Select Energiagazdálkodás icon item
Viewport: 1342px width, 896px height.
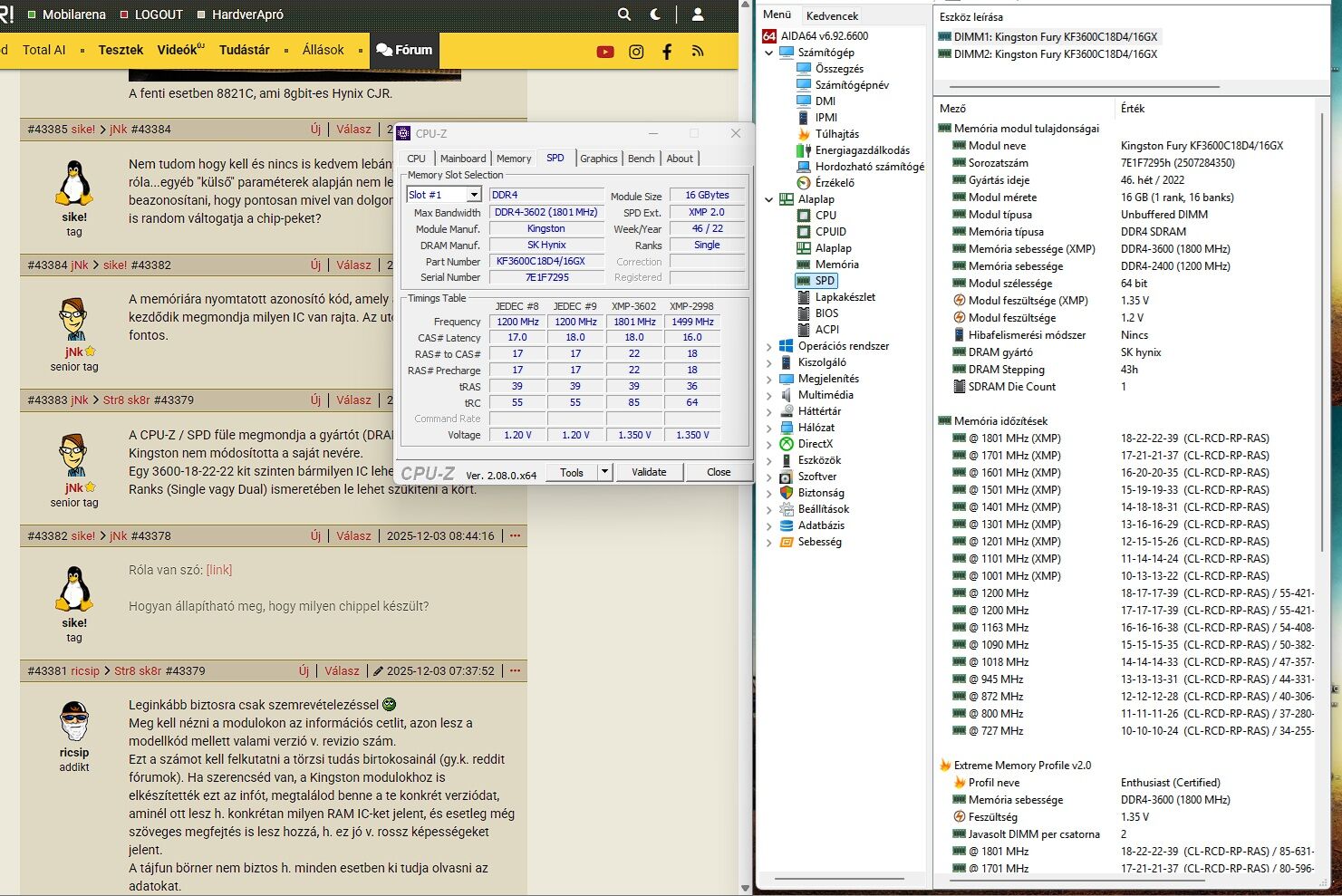pos(803,150)
